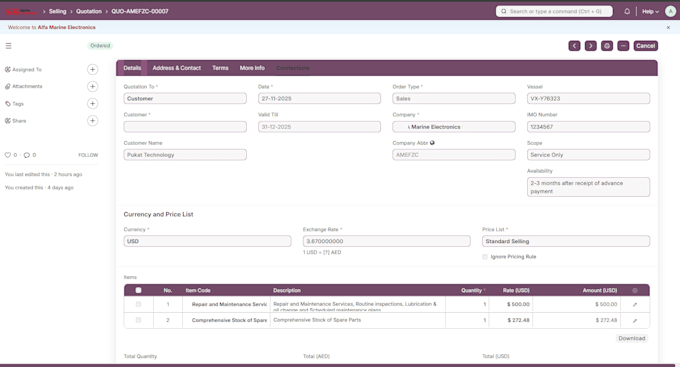680x367 pixels.
Task: Switch to Address & Contact tab
Action: pyautogui.click(x=177, y=68)
